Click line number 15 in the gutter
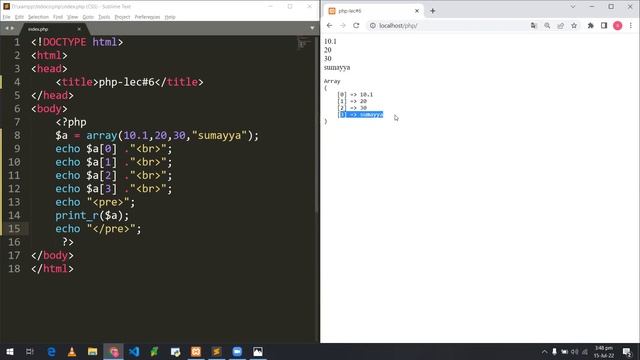Screen dimensions: 640x360 tap(14, 229)
